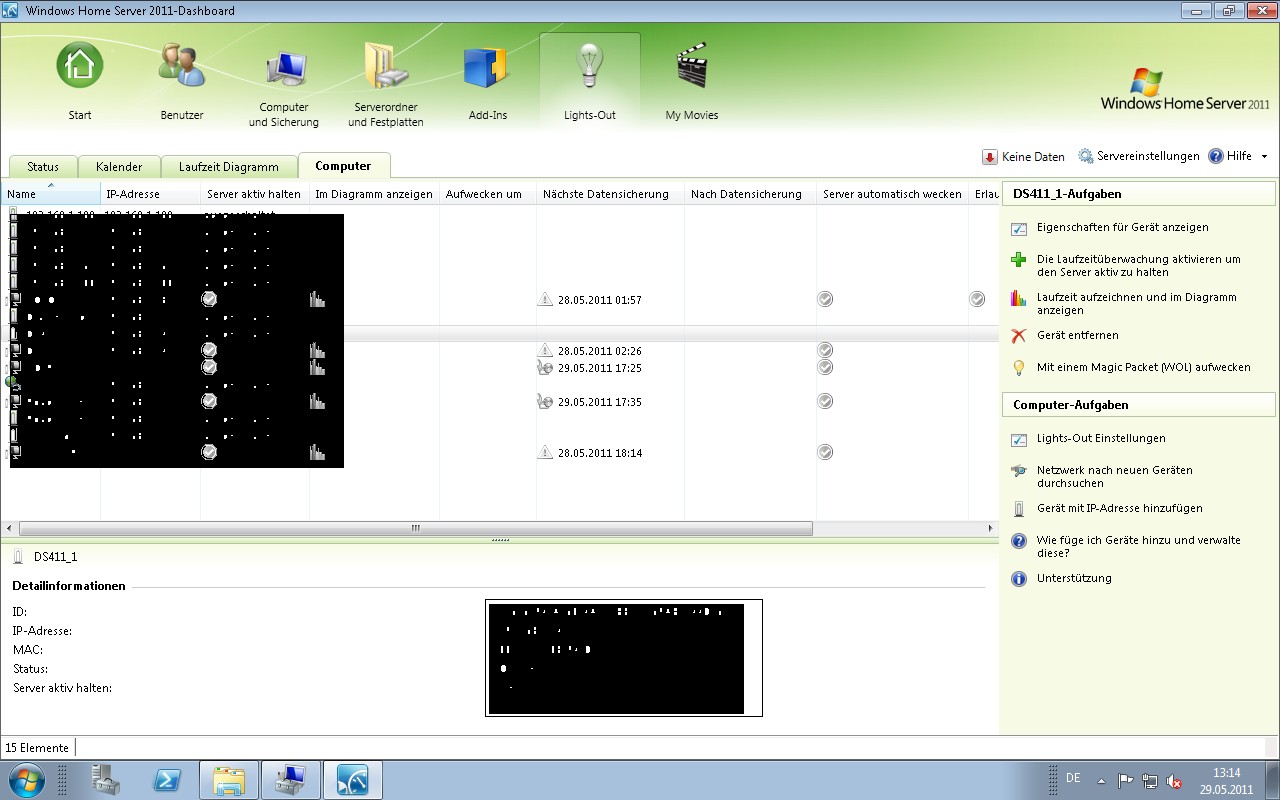The width and height of the screenshot is (1280, 800).
Task: Sort by Server automatisch wecken column
Action: click(892, 194)
